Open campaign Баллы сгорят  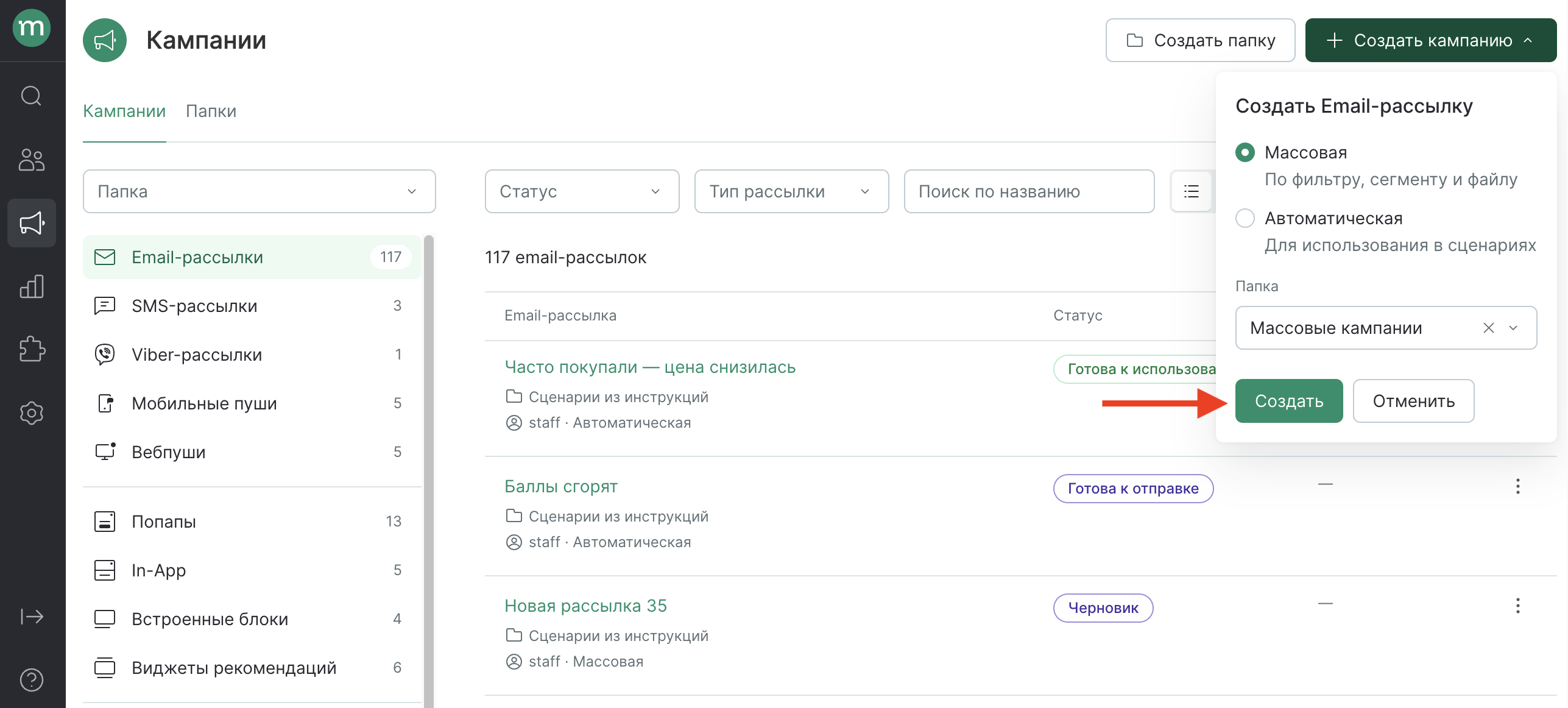click(561, 486)
